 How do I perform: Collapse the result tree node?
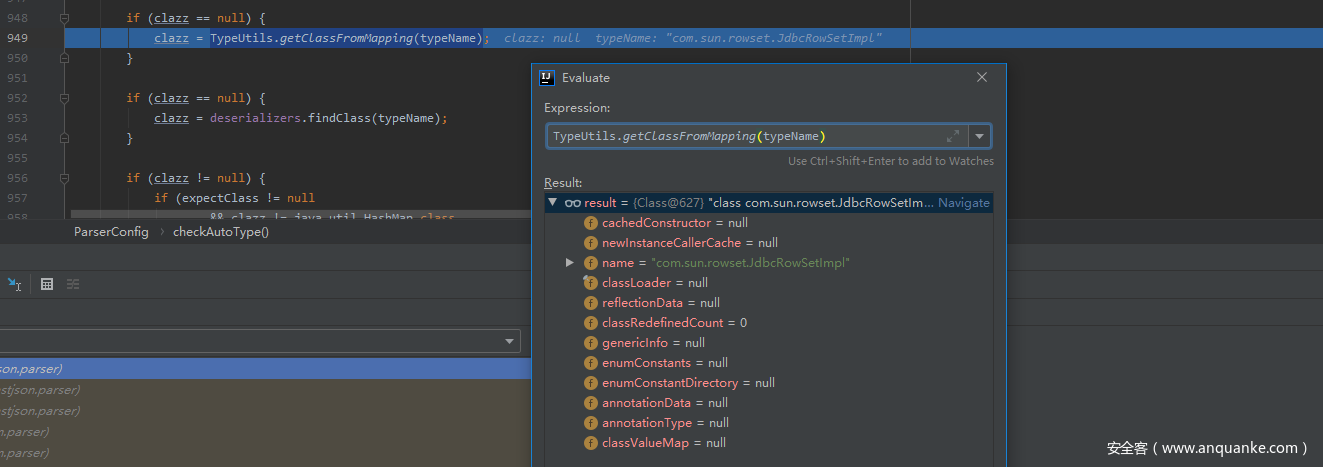click(x=552, y=203)
